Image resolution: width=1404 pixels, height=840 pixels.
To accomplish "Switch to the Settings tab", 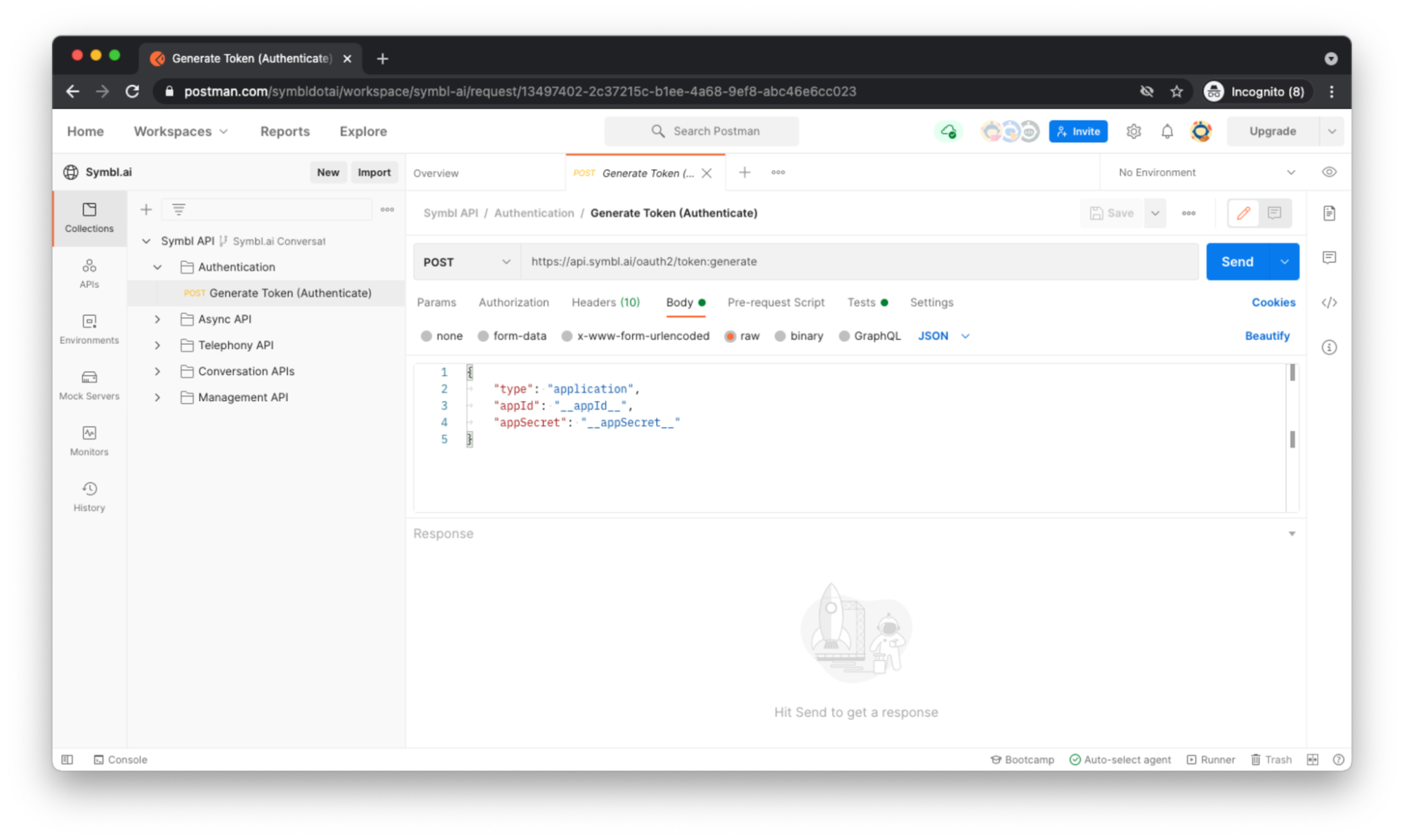I will pyautogui.click(x=931, y=302).
